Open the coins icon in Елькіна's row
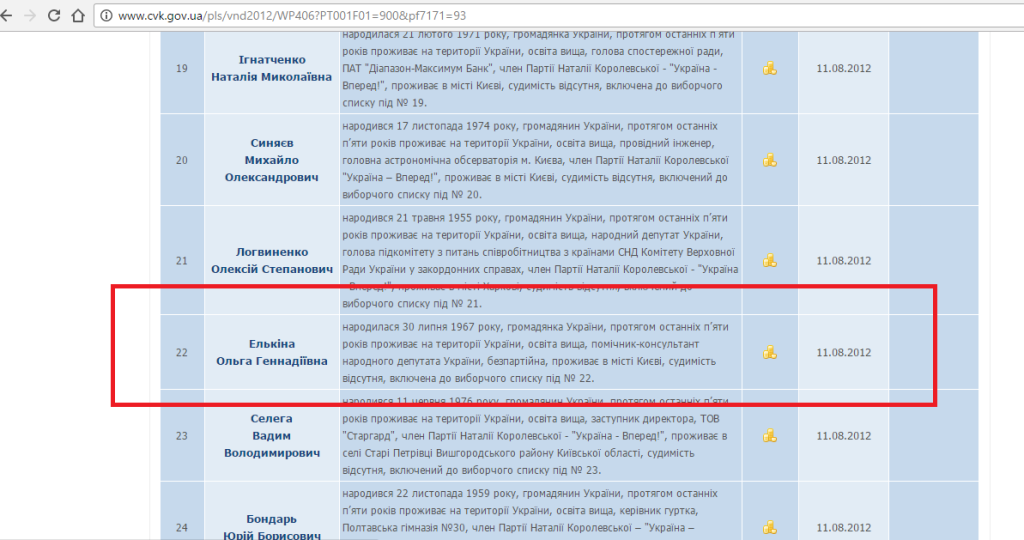 click(770, 353)
